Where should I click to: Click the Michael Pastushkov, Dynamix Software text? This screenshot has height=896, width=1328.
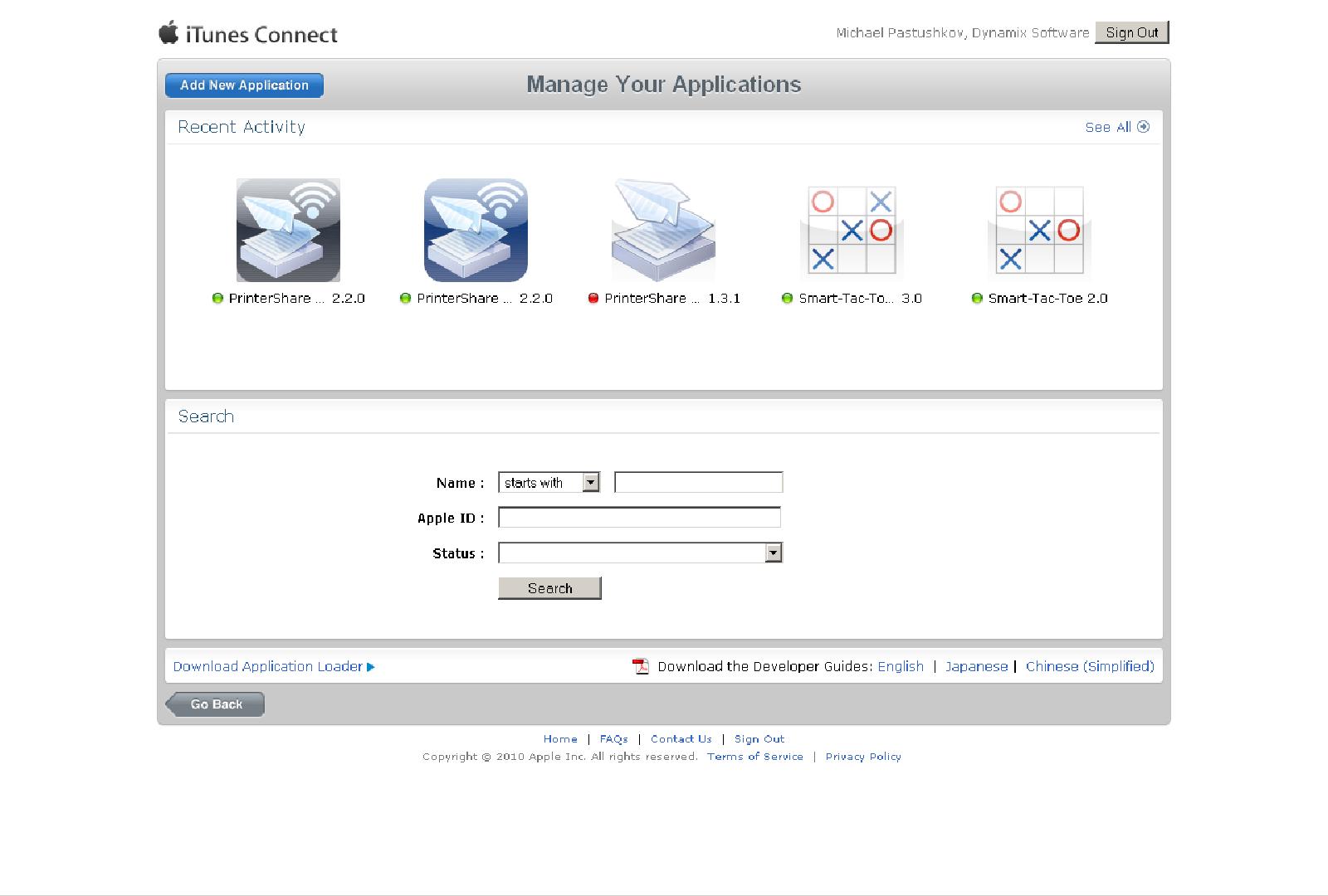[963, 33]
